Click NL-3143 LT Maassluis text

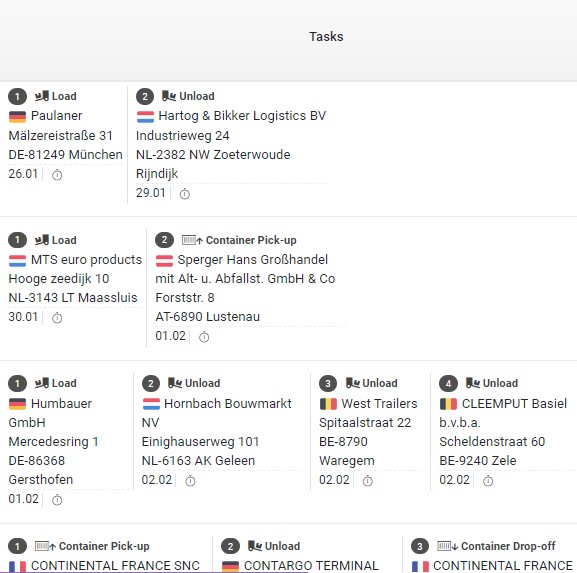[x=73, y=297]
